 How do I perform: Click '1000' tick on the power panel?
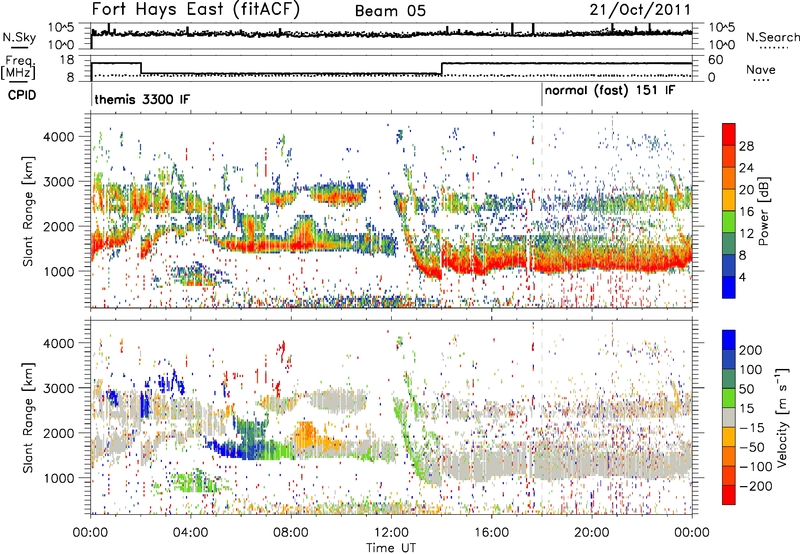(58, 271)
